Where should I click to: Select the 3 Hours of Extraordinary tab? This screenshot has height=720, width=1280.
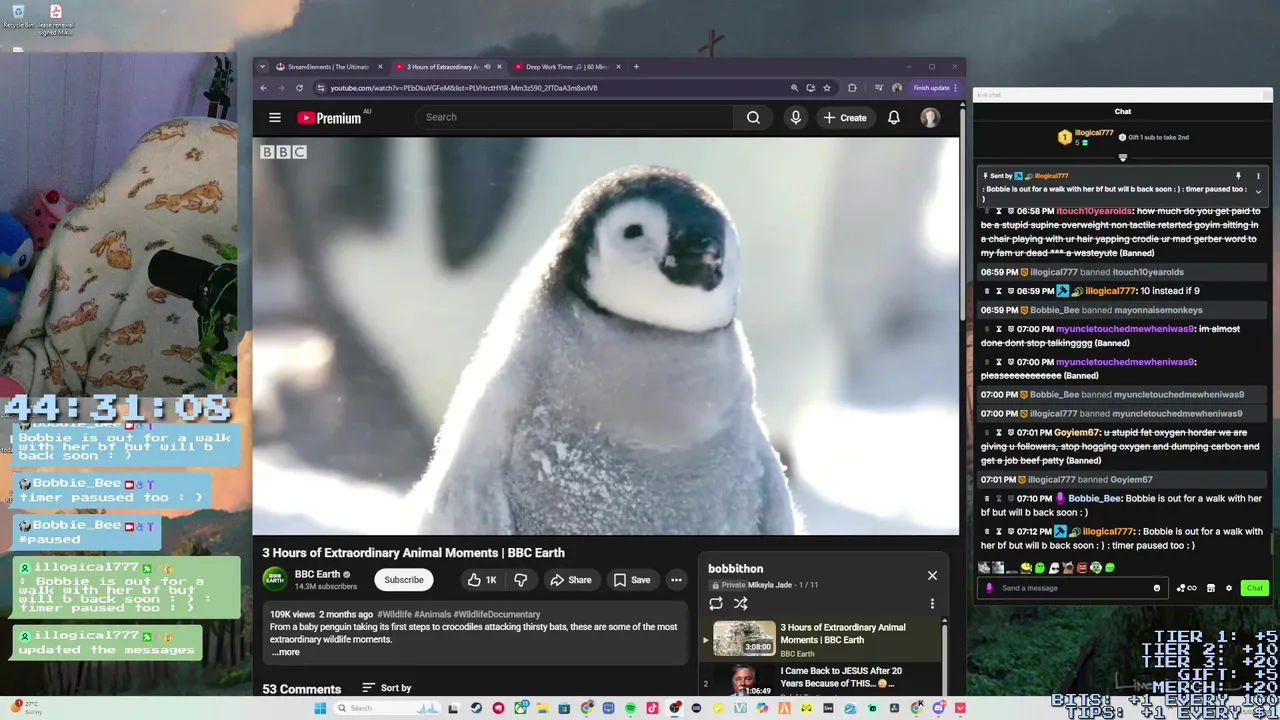441,67
